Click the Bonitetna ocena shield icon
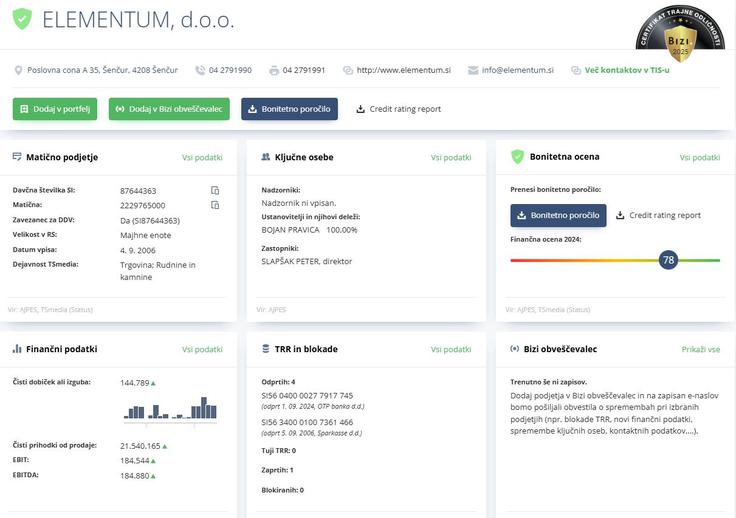736x518 pixels. coord(517,157)
